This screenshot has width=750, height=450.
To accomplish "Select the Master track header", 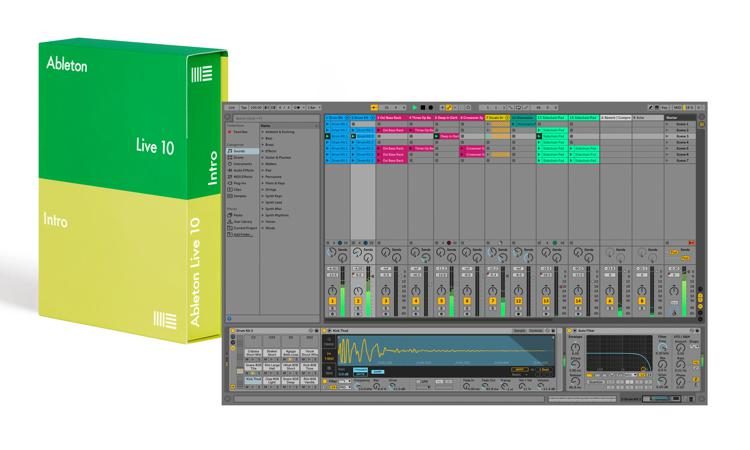I will click(680, 118).
